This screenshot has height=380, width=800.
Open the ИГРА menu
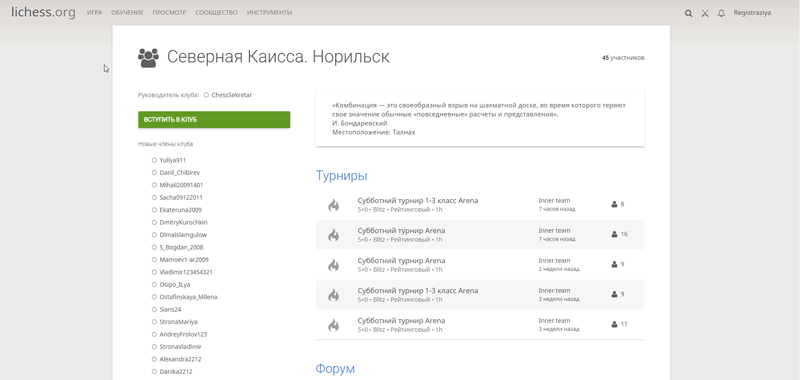[x=94, y=13]
